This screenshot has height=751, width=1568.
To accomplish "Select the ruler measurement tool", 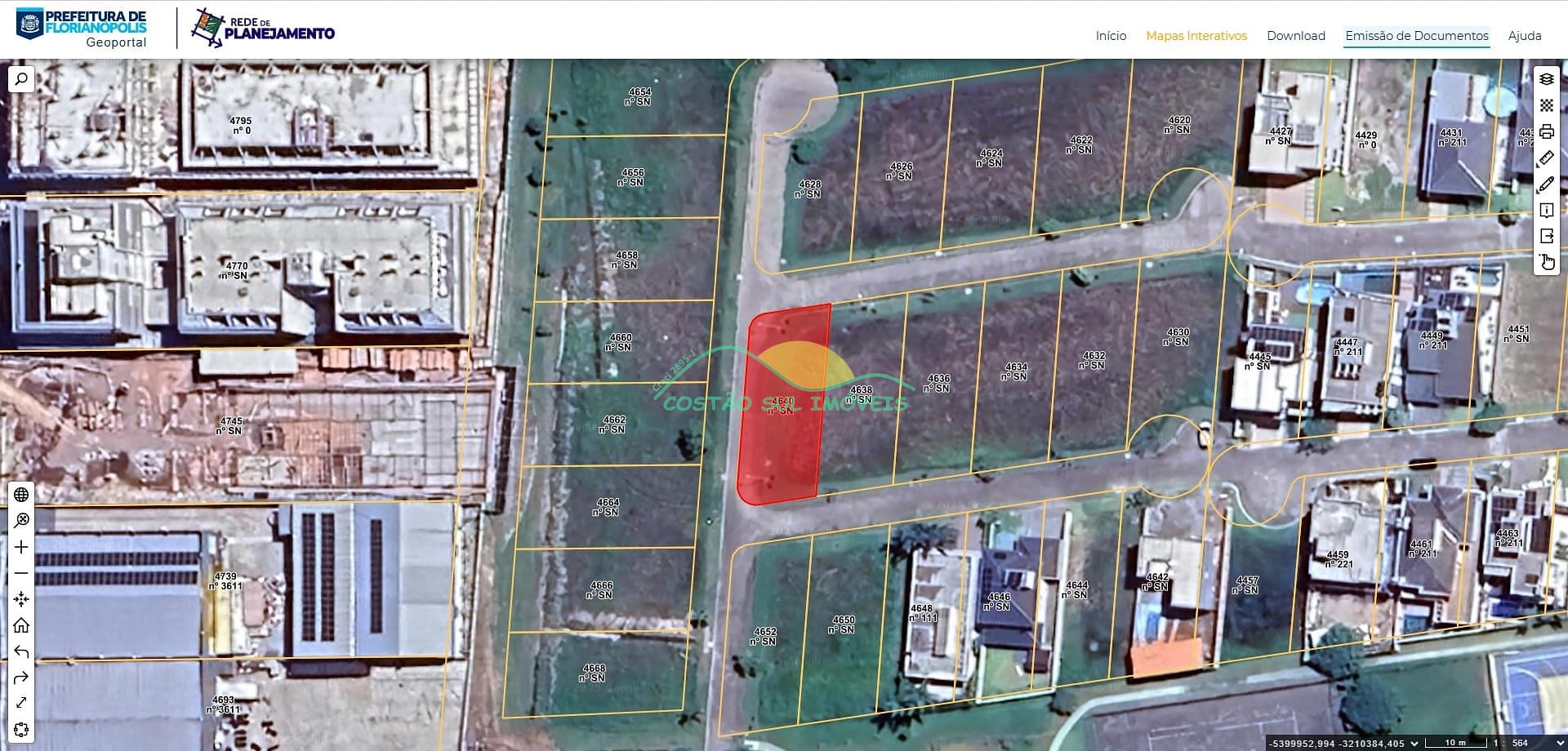I will pos(1547,158).
